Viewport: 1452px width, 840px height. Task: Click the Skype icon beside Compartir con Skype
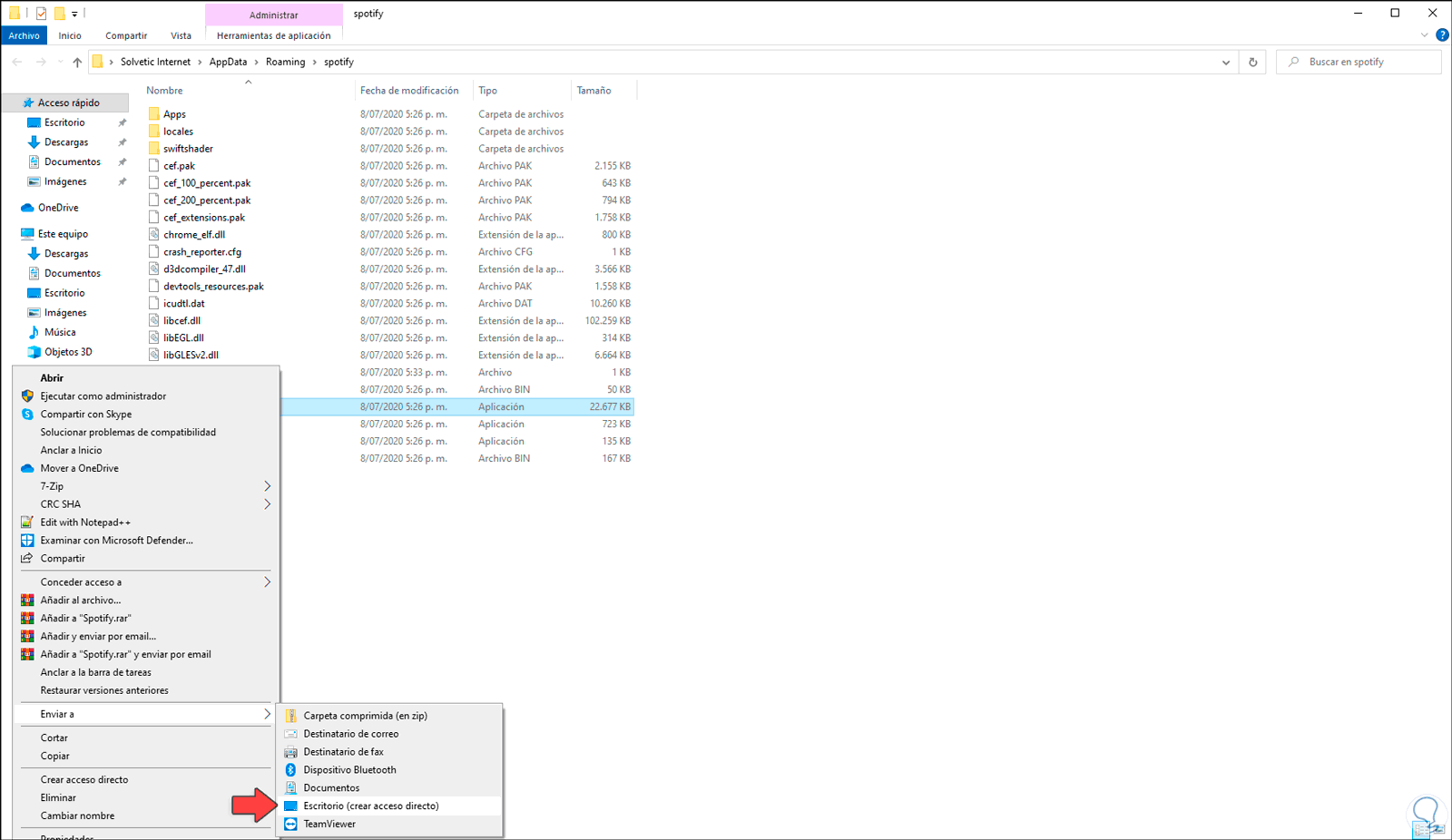point(27,415)
